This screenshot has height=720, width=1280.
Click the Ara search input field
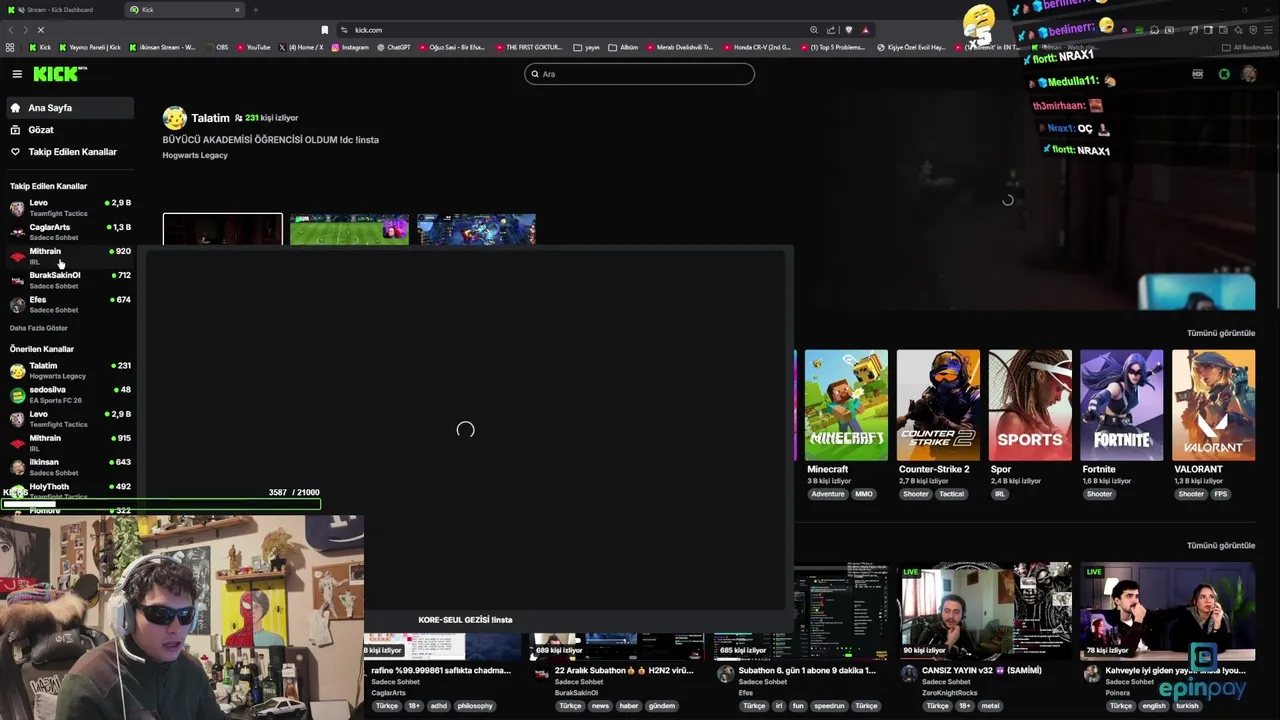pos(639,74)
